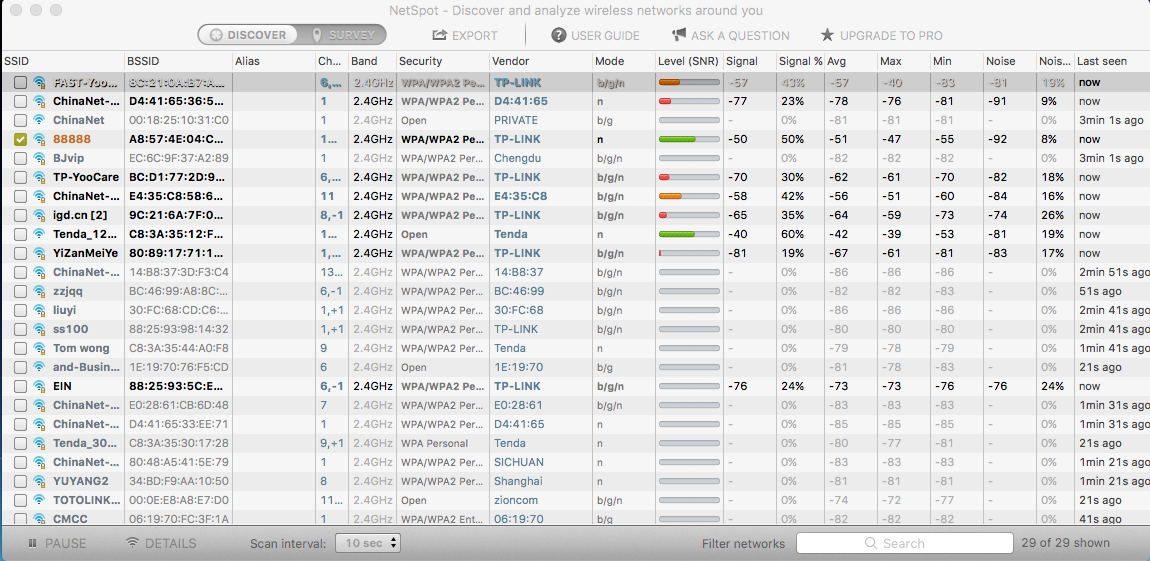
Task: Check the Tenda_12 network checkbox
Action: tap(20, 234)
